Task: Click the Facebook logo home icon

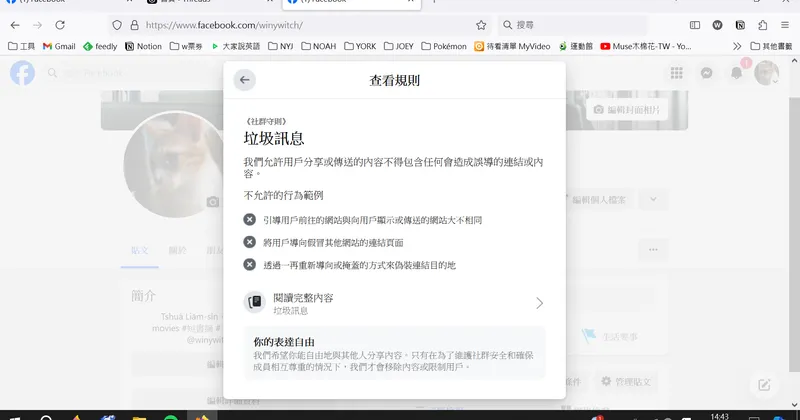Action: (x=22, y=73)
